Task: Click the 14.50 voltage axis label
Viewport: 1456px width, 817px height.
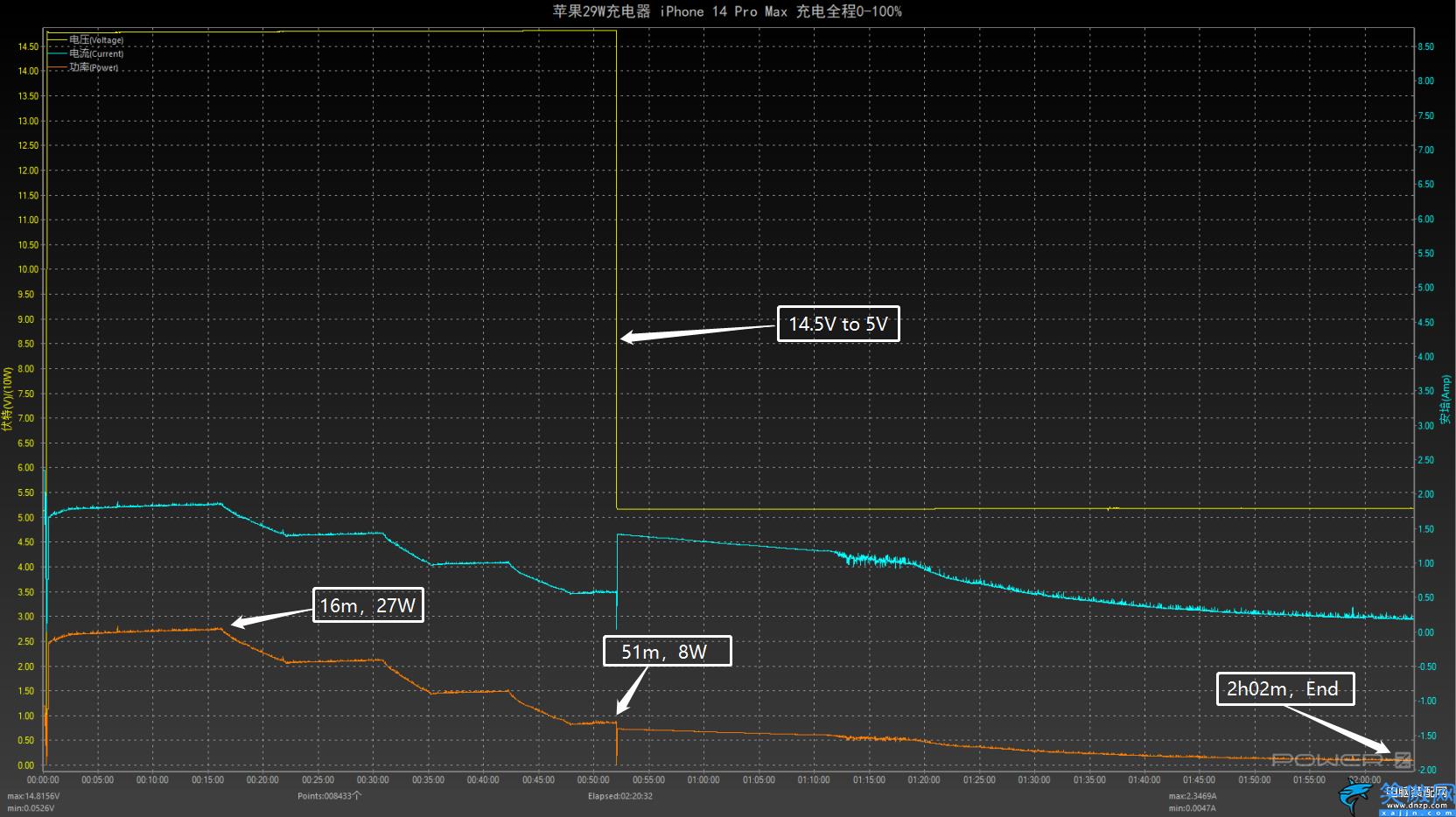Action: coord(28,46)
